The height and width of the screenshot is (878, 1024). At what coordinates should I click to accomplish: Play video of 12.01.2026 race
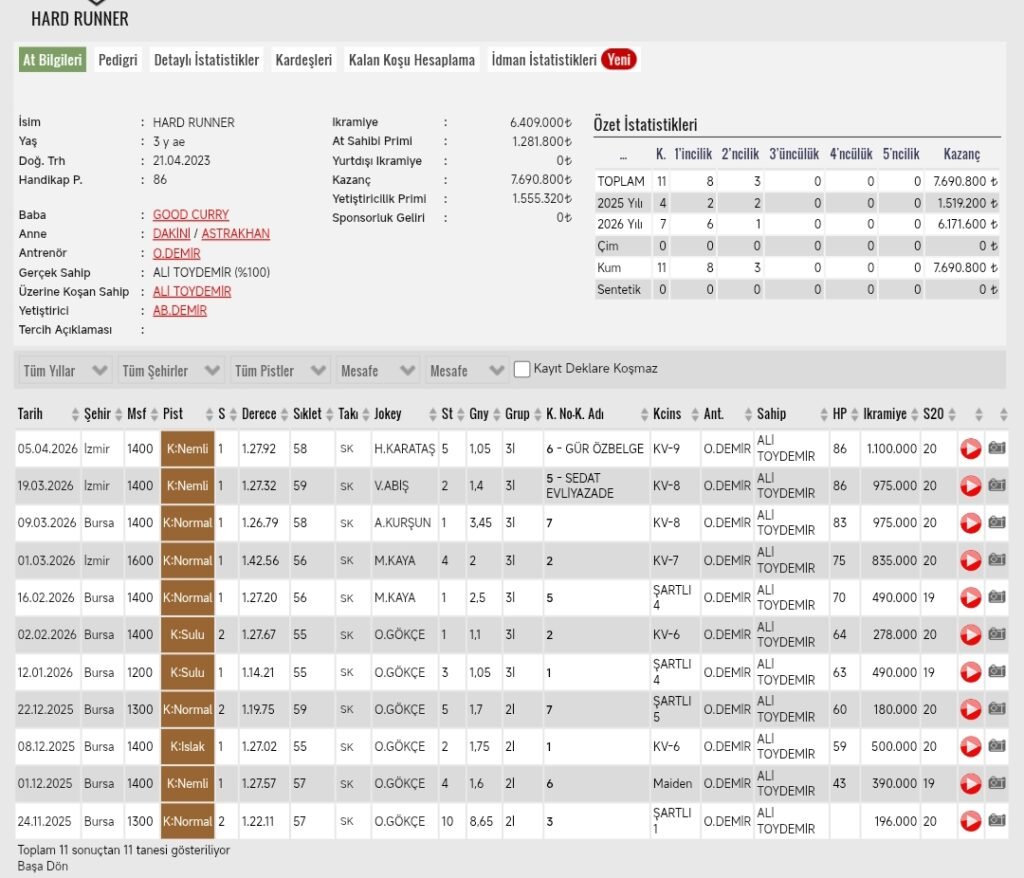click(x=970, y=672)
